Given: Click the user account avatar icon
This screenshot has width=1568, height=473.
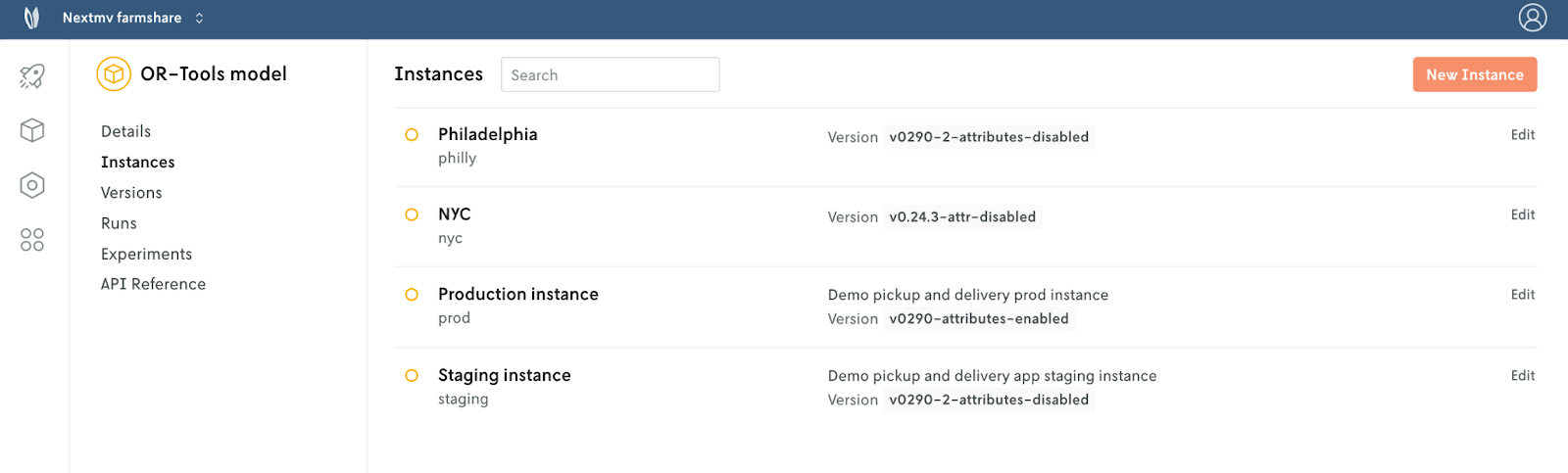Looking at the screenshot, I should coord(1533,18).
